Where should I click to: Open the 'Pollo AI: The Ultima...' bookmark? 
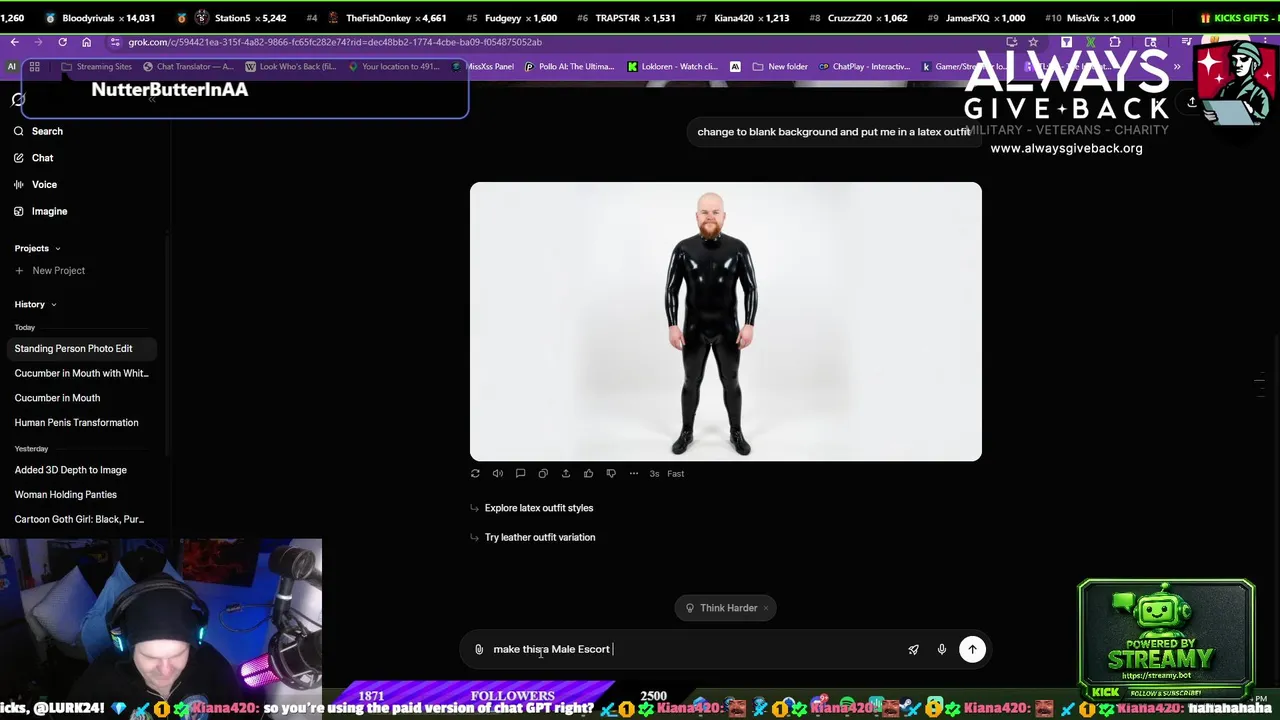point(569,67)
